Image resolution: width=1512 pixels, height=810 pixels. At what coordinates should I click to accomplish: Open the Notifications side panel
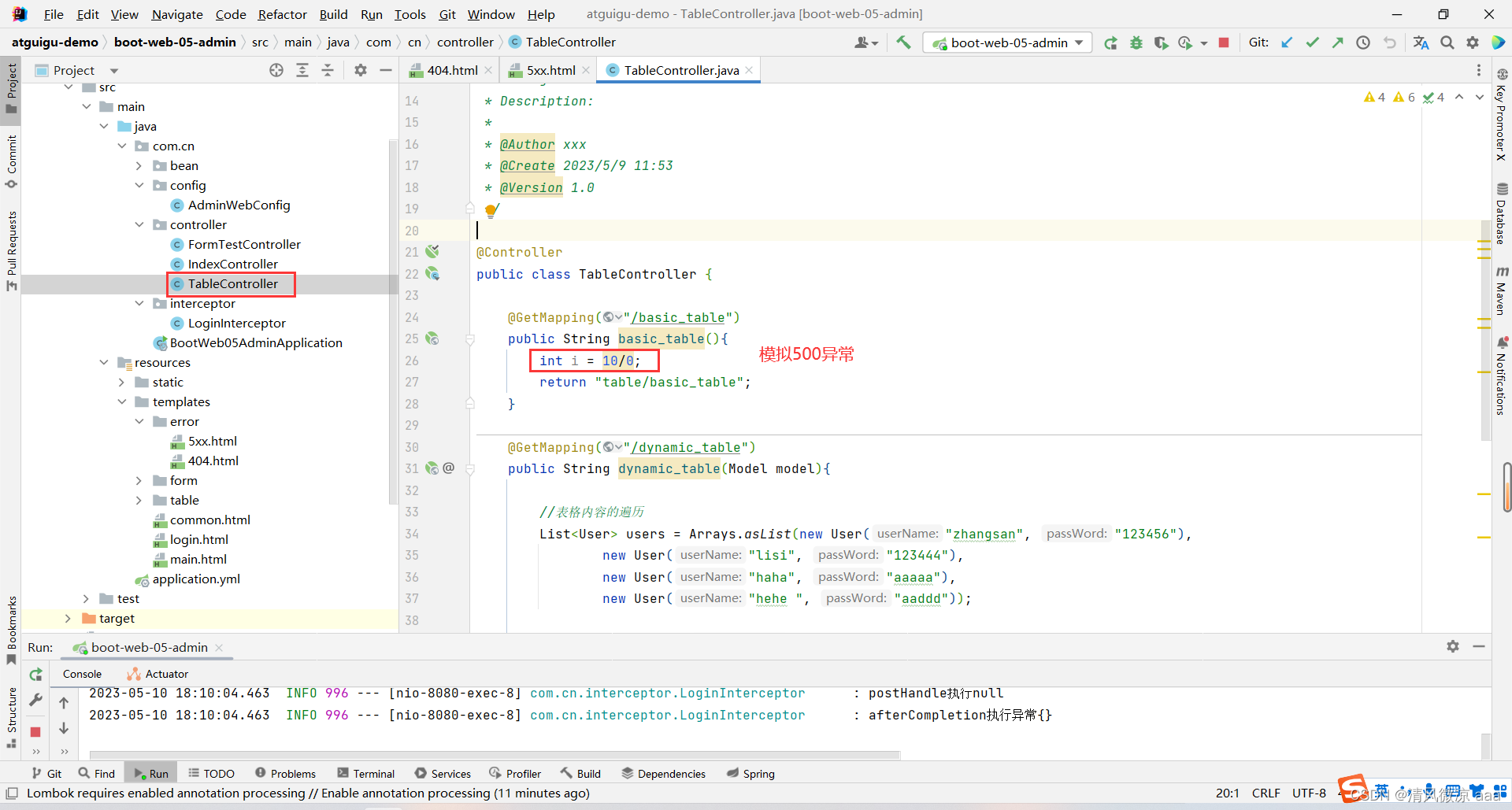[x=1502, y=375]
